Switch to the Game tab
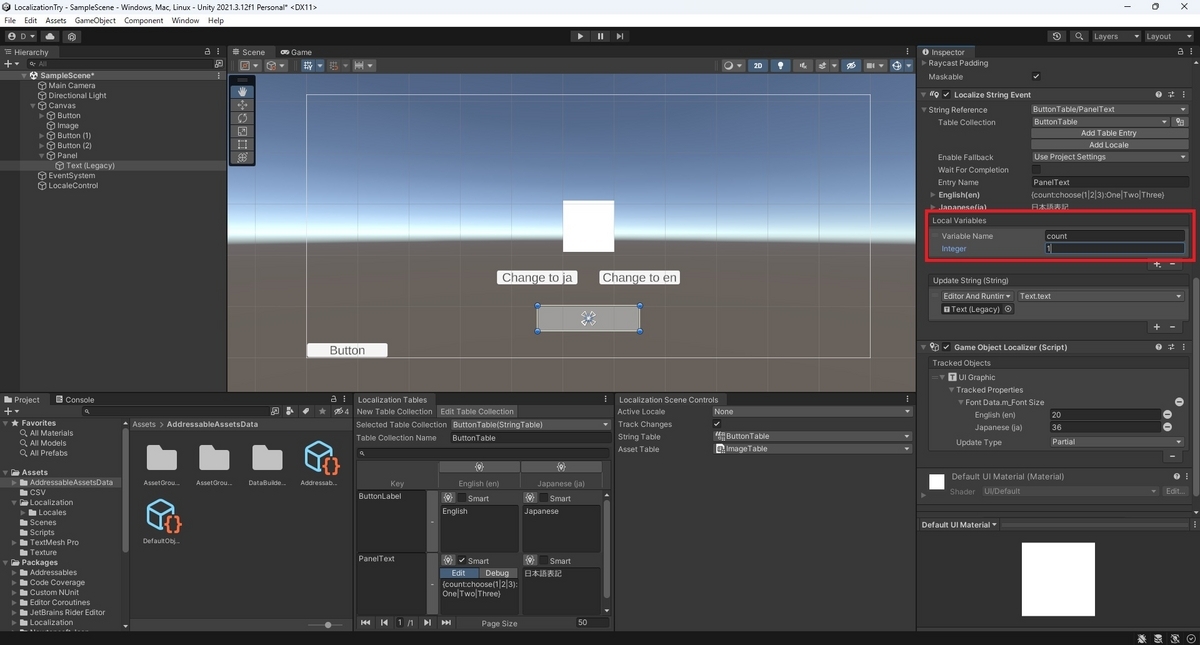The image size is (1200, 645). (297, 52)
